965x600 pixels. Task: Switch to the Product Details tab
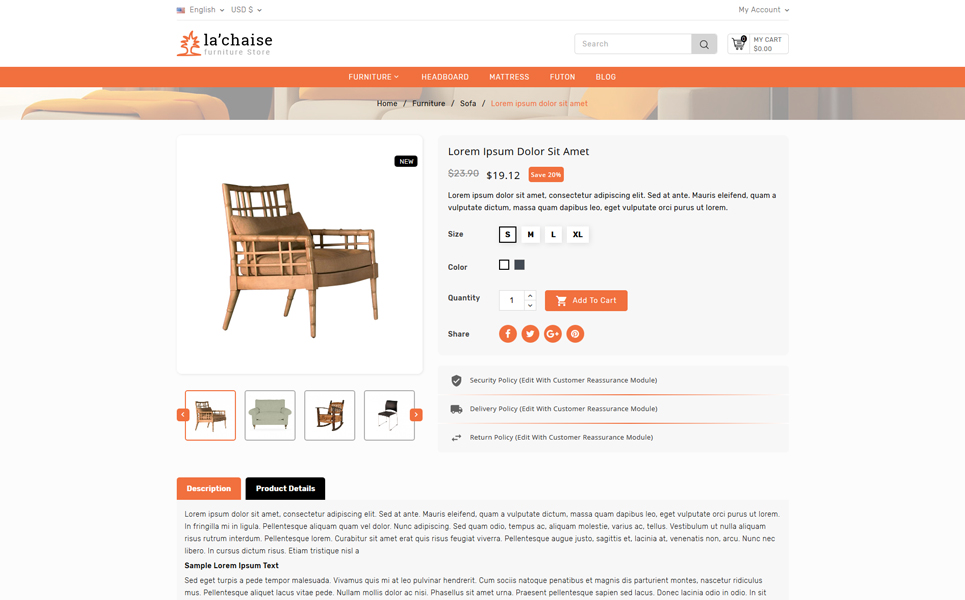click(285, 489)
